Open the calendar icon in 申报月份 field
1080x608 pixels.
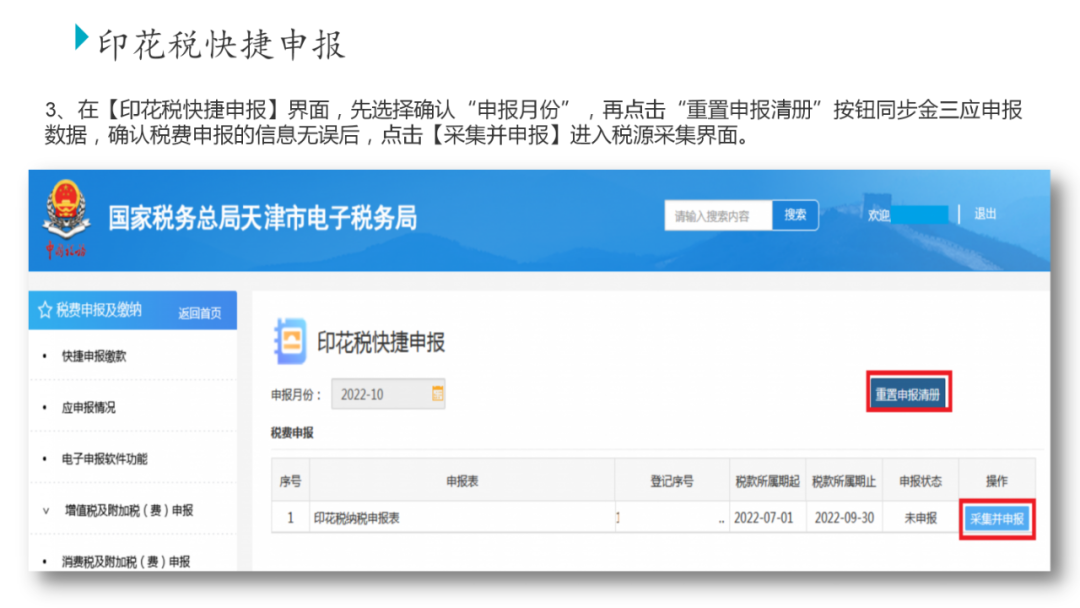pyautogui.click(x=437, y=393)
